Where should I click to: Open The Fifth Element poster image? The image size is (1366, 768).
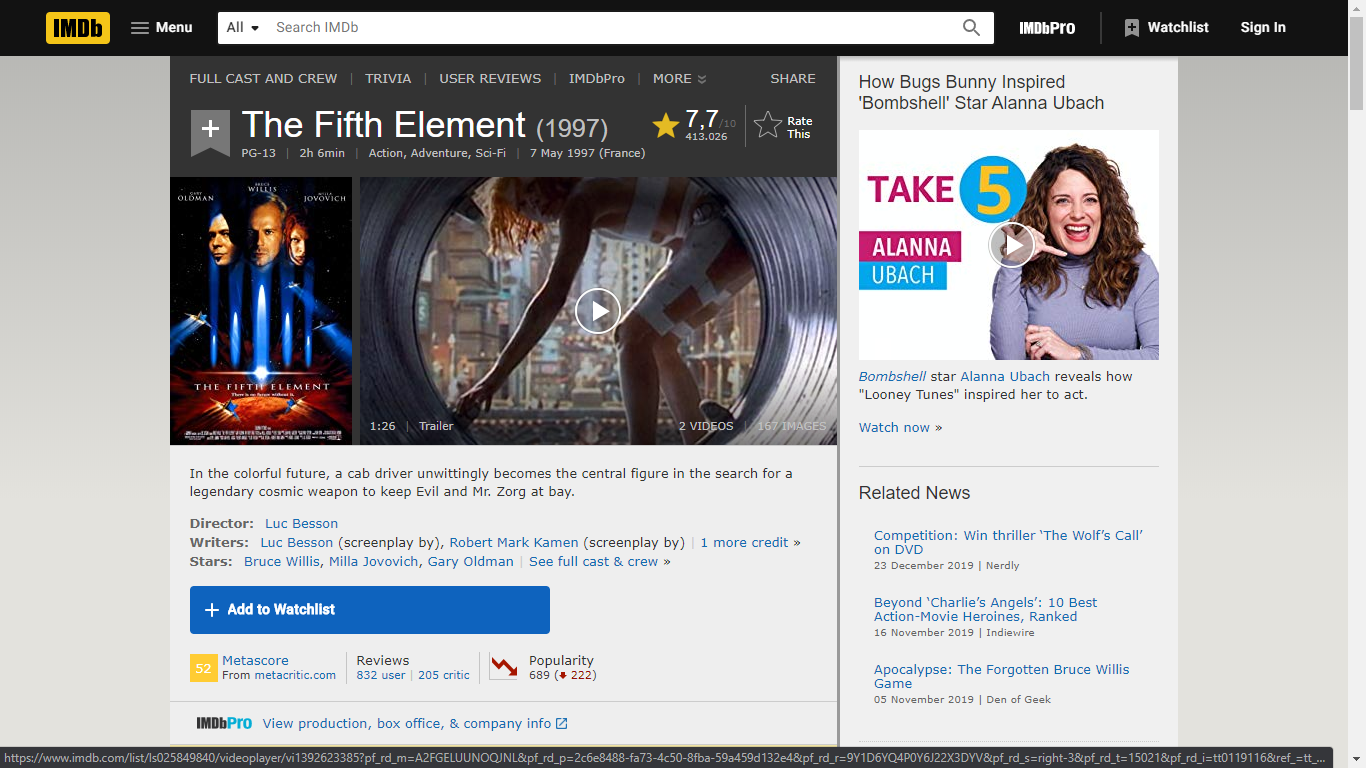[x=261, y=311]
